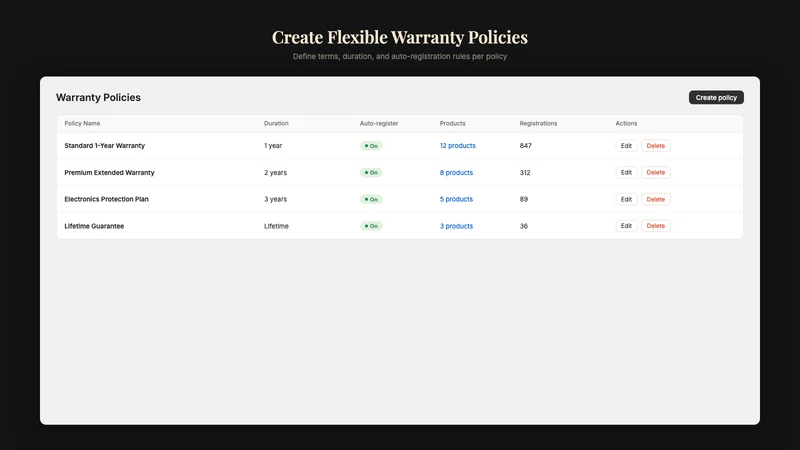The width and height of the screenshot is (800, 450).
Task: Delete the Lifetime Guarantee policy
Action: click(x=655, y=226)
